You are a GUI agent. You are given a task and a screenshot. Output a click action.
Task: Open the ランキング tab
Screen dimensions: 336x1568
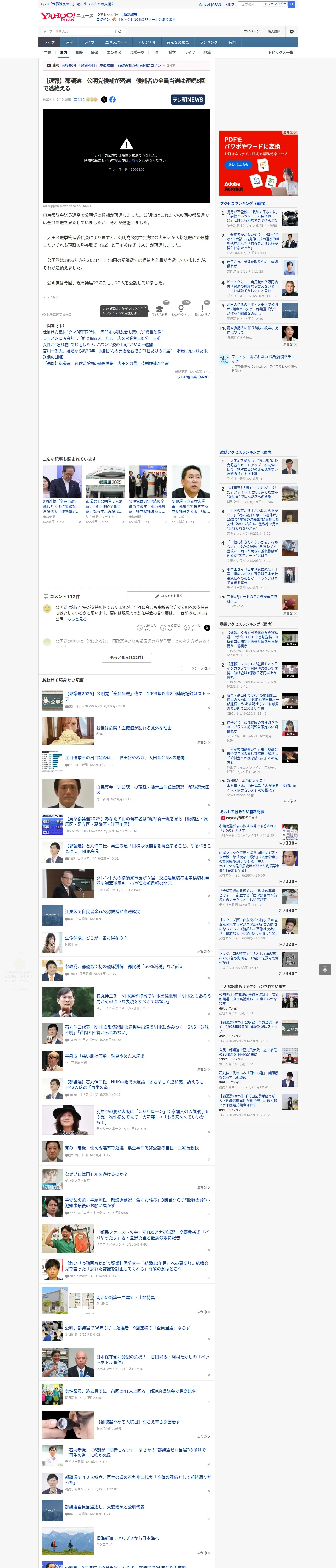coord(209,42)
